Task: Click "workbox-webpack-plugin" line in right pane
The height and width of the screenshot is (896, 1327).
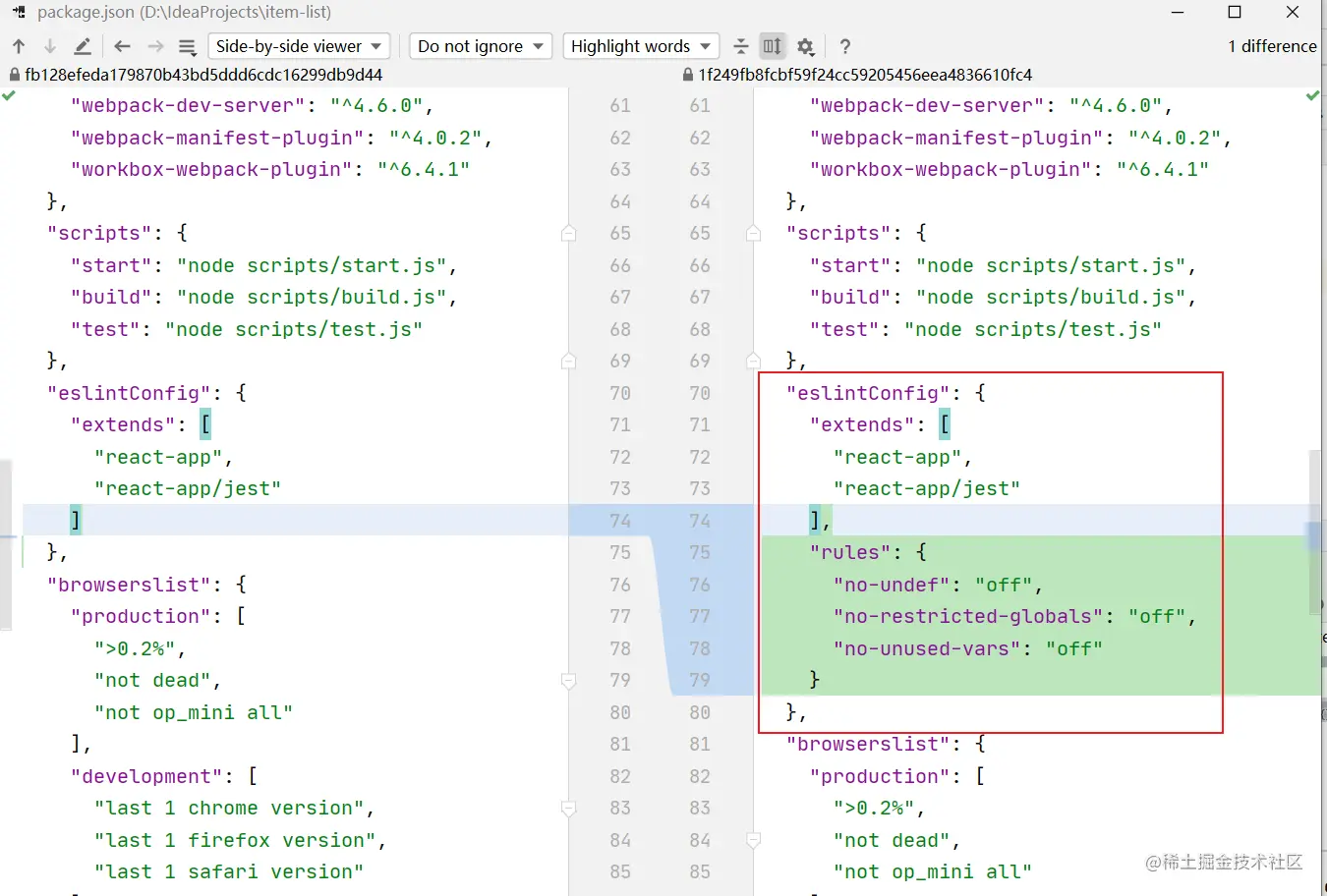Action: pos(1009,169)
